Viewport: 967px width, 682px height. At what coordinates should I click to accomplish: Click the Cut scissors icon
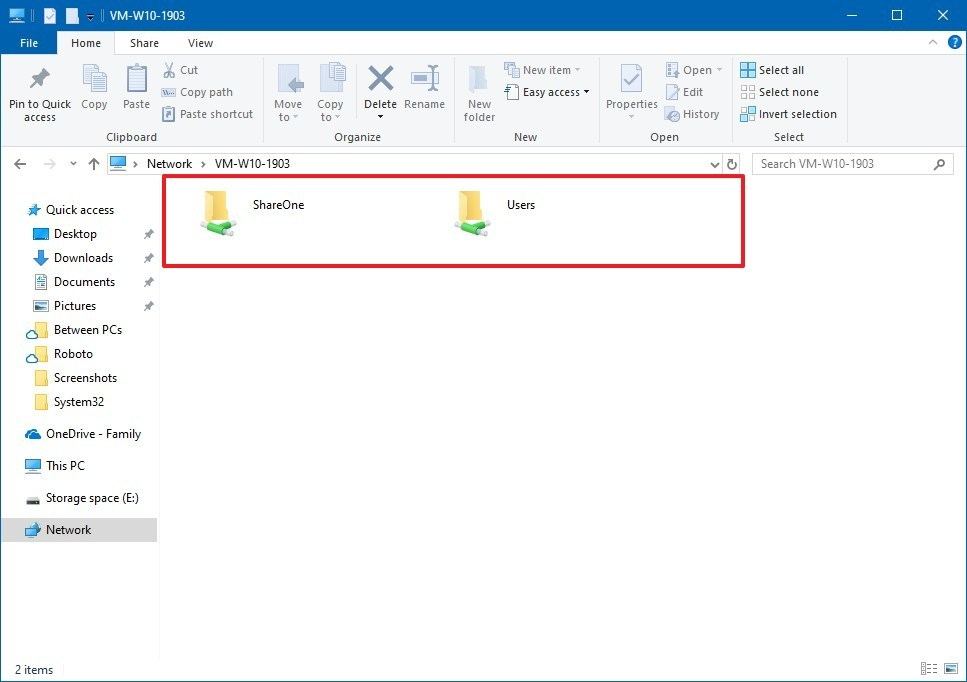169,70
